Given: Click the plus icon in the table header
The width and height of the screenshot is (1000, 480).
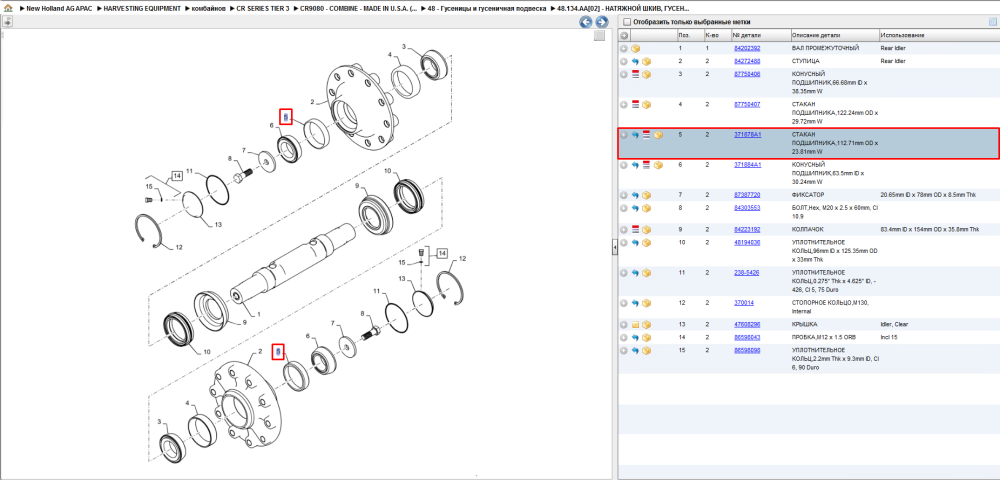Looking at the screenshot, I should click(x=624, y=35).
